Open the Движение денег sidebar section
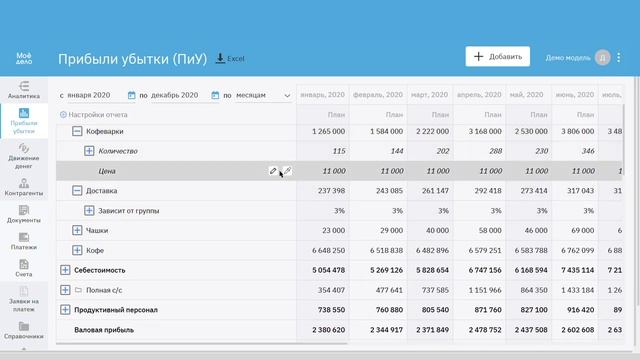This screenshot has width=640, height=360. (24, 156)
